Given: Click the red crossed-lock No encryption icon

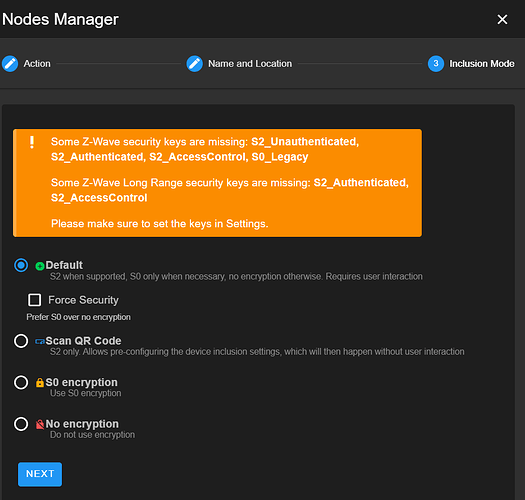Looking at the screenshot, I should (x=40, y=424).
